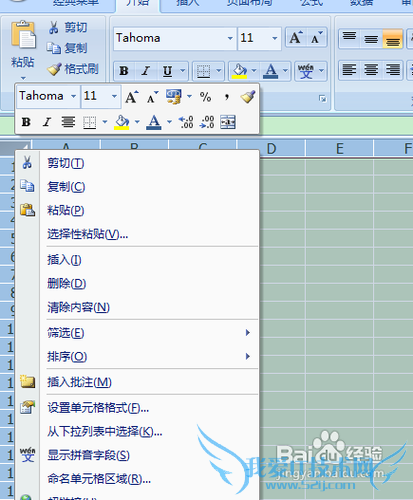413x500 pixels.
Task: Click mini toolbar Center alignment
Action: click(68, 122)
